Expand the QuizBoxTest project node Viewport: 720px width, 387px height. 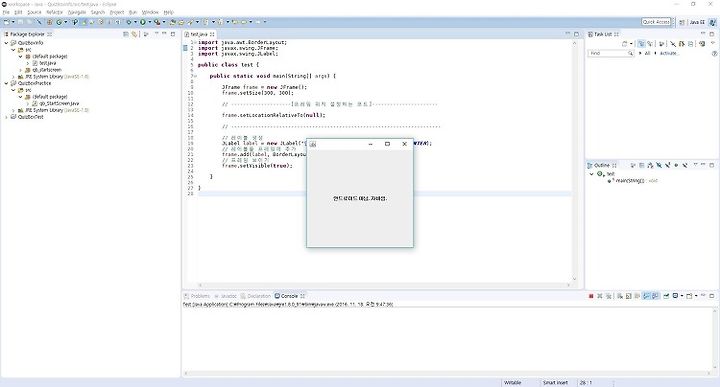[6, 117]
